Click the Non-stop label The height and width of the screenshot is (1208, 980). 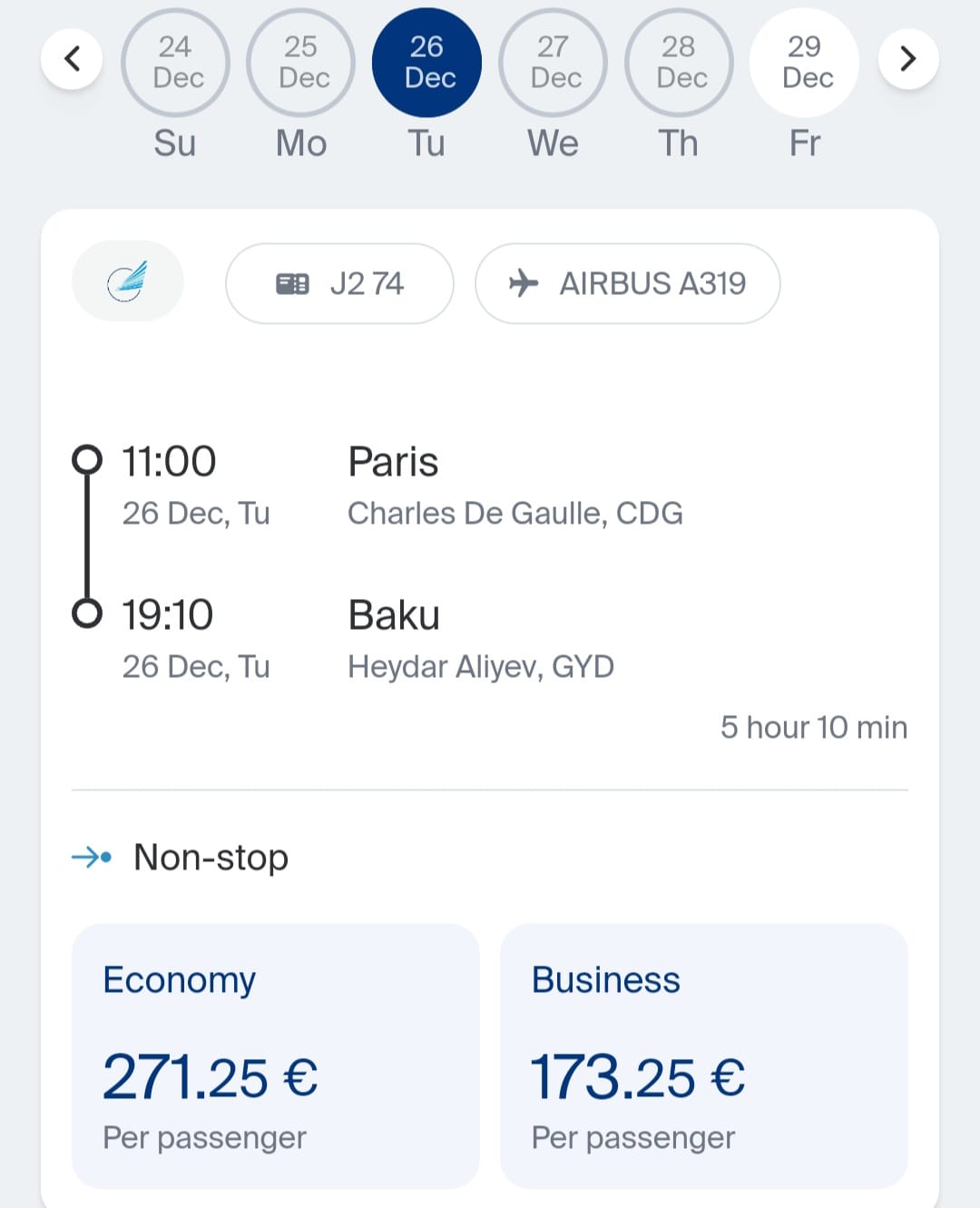pos(211,858)
